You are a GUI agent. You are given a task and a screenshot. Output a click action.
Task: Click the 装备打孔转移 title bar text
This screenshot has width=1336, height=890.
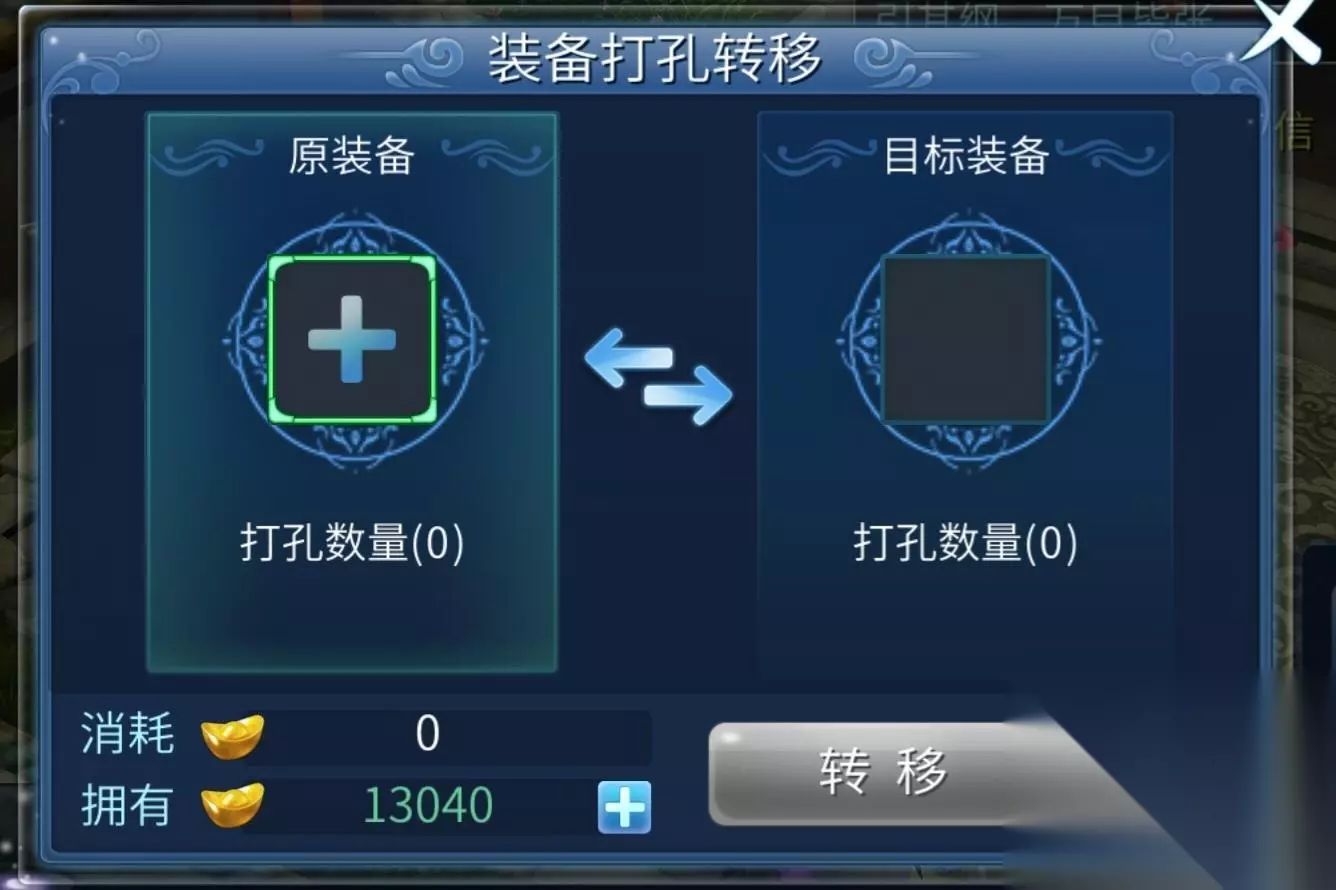pyautogui.click(x=655, y=58)
